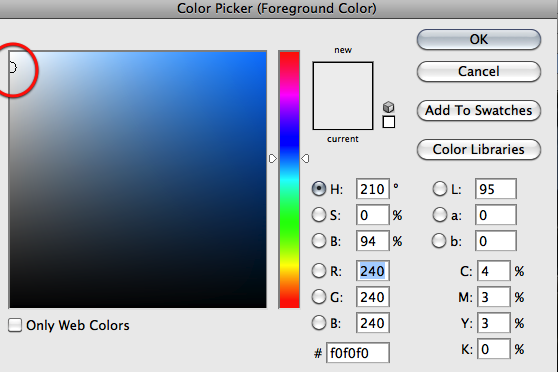Select the R red radio button
This screenshot has width=558, height=372.
319,271
